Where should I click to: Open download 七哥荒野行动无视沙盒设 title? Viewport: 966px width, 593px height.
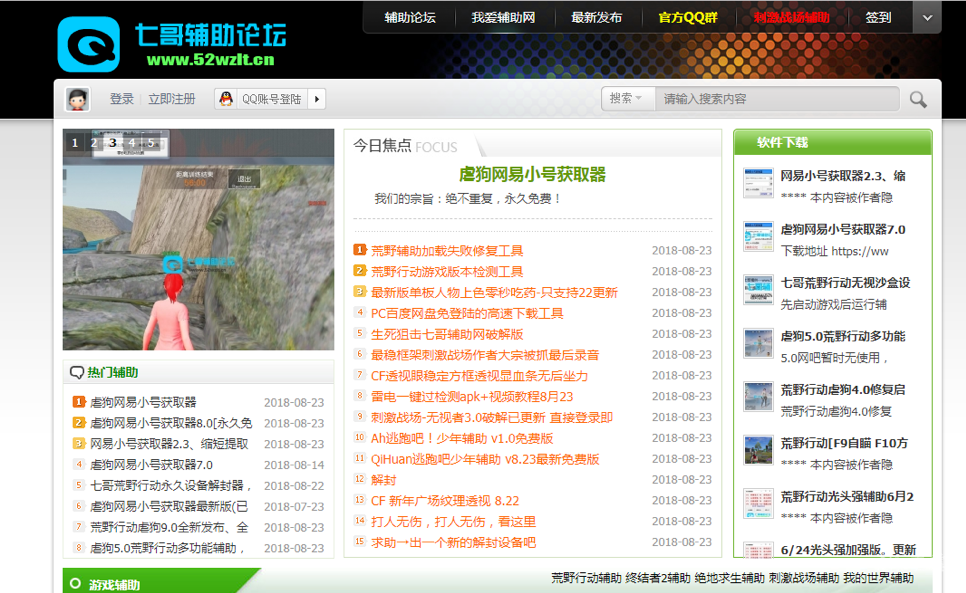845,283
